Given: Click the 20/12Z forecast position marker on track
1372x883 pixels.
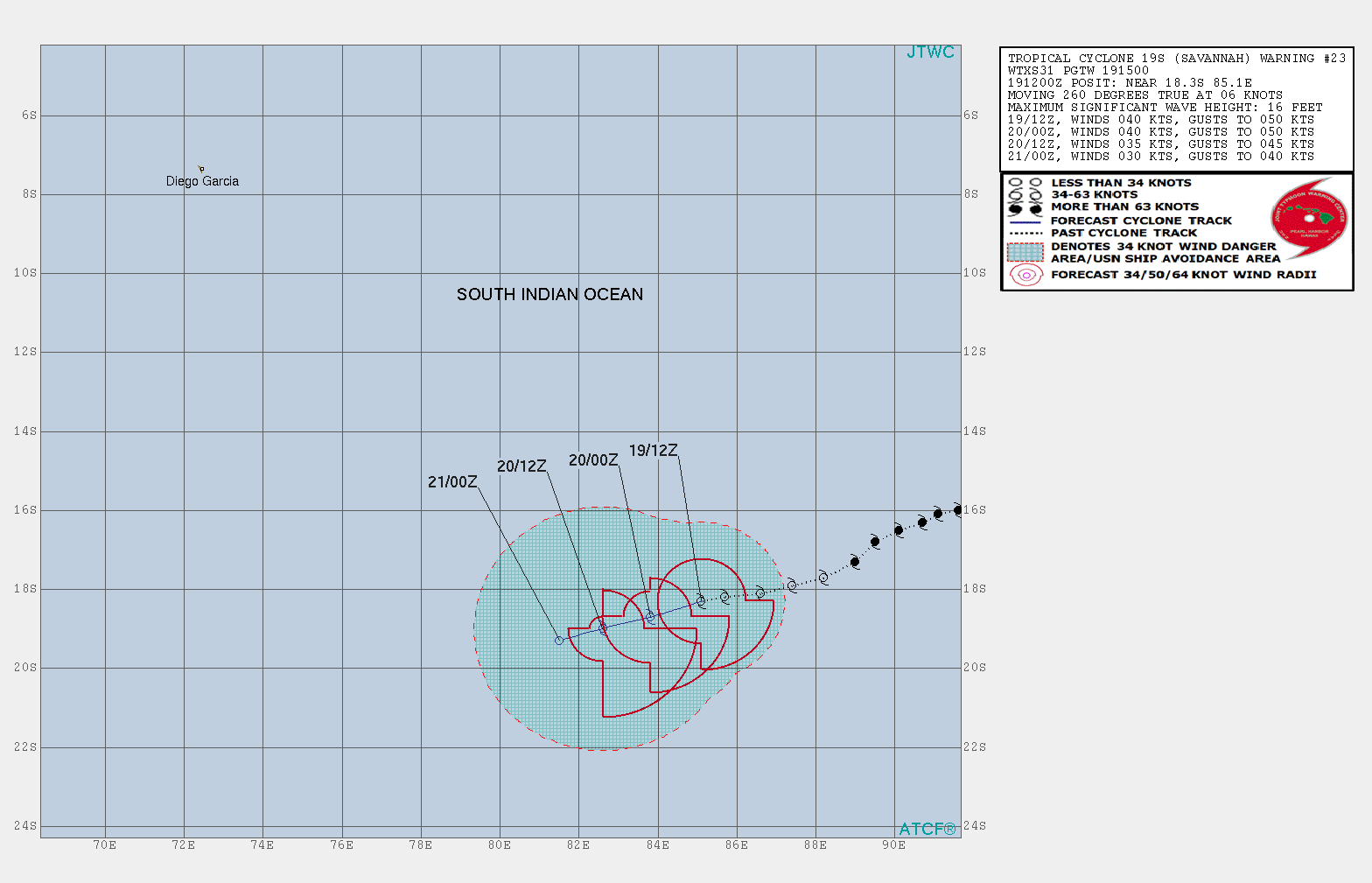Looking at the screenshot, I should point(603,628).
